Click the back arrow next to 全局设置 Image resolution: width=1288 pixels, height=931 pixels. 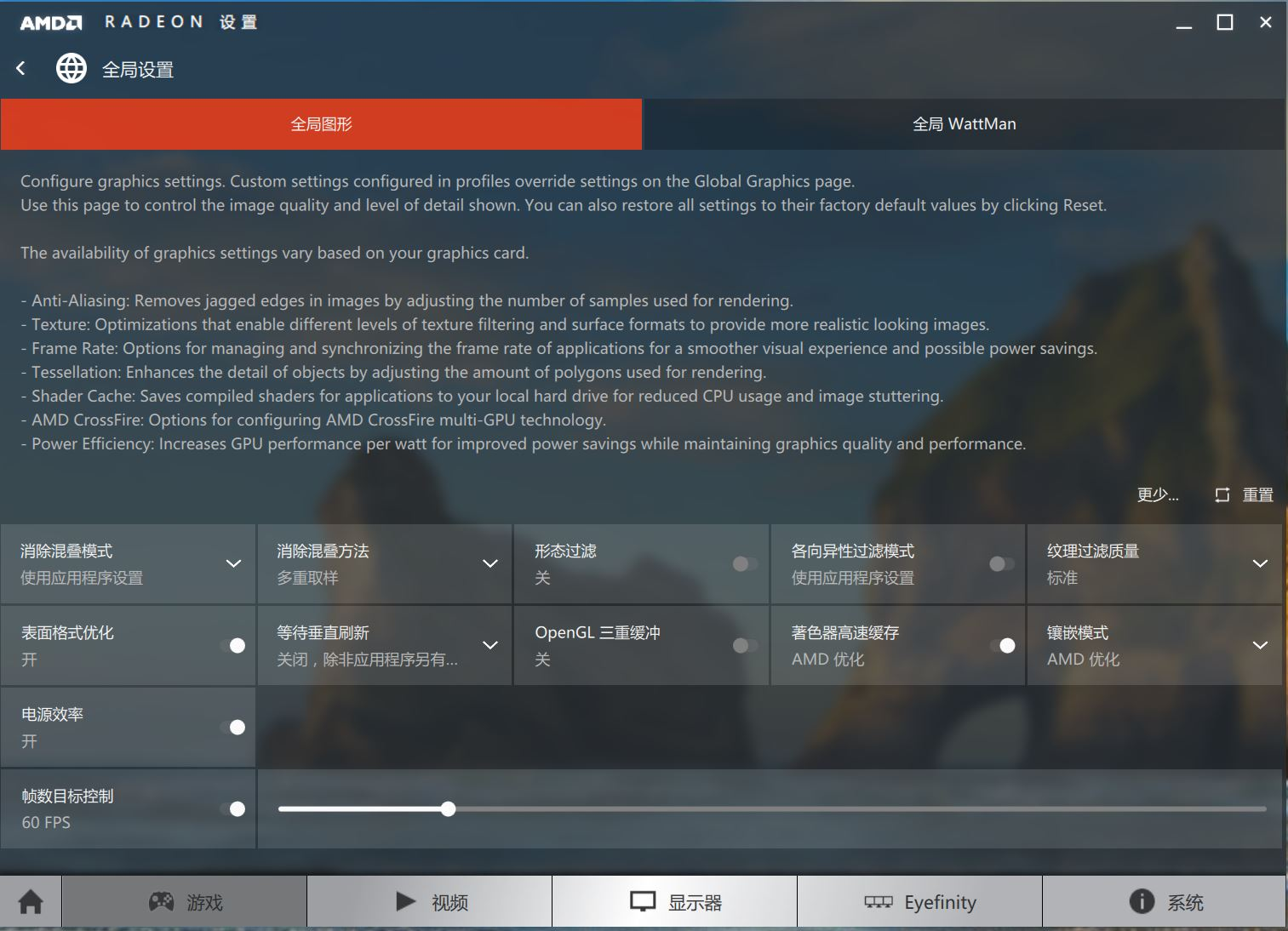(x=20, y=68)
